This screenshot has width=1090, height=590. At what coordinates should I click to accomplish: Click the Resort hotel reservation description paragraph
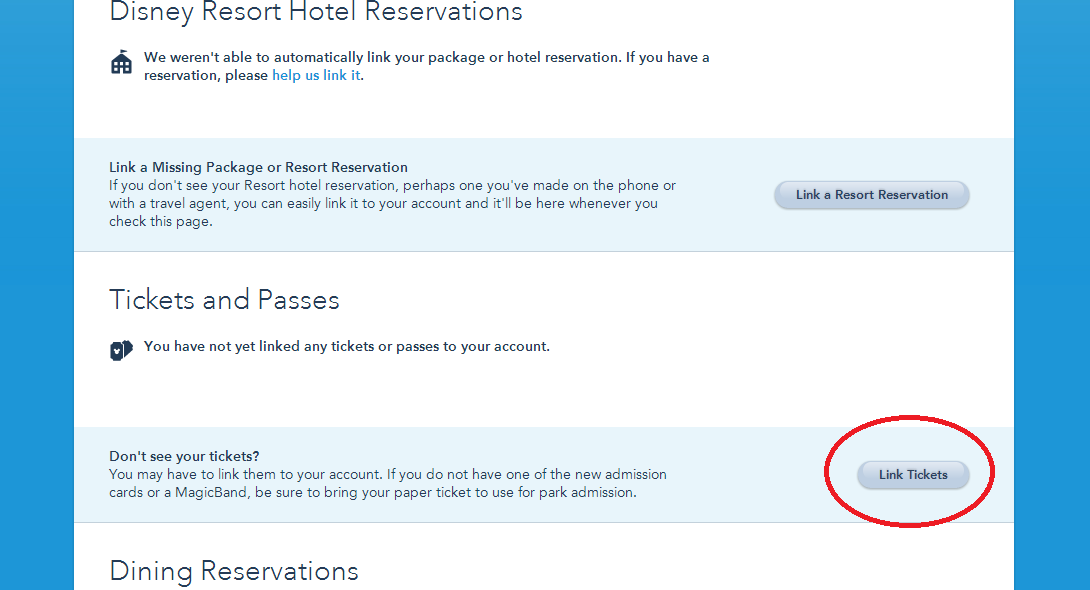(x=392, y=203)
